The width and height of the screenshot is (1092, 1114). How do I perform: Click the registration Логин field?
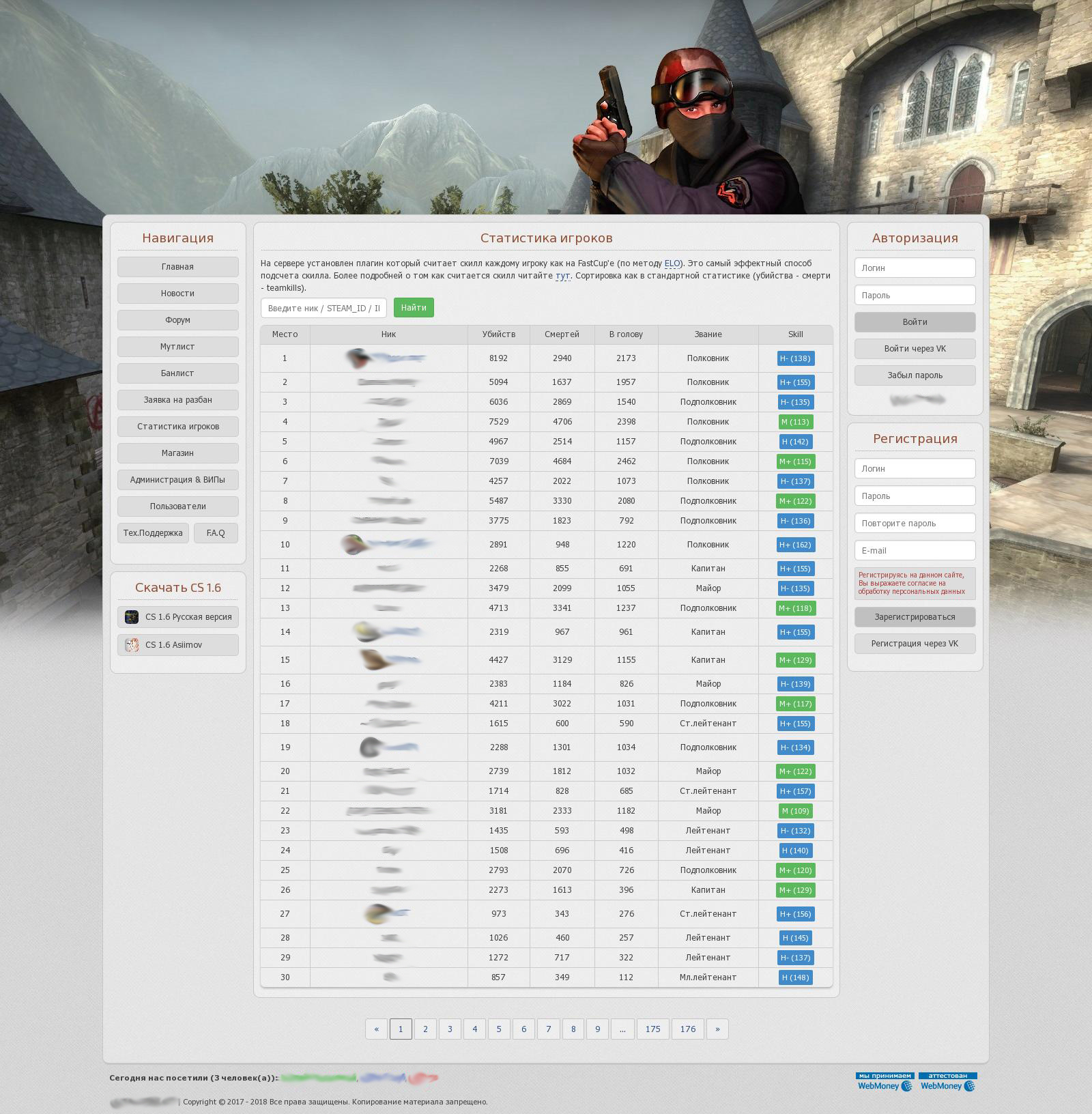pos(915,468)
